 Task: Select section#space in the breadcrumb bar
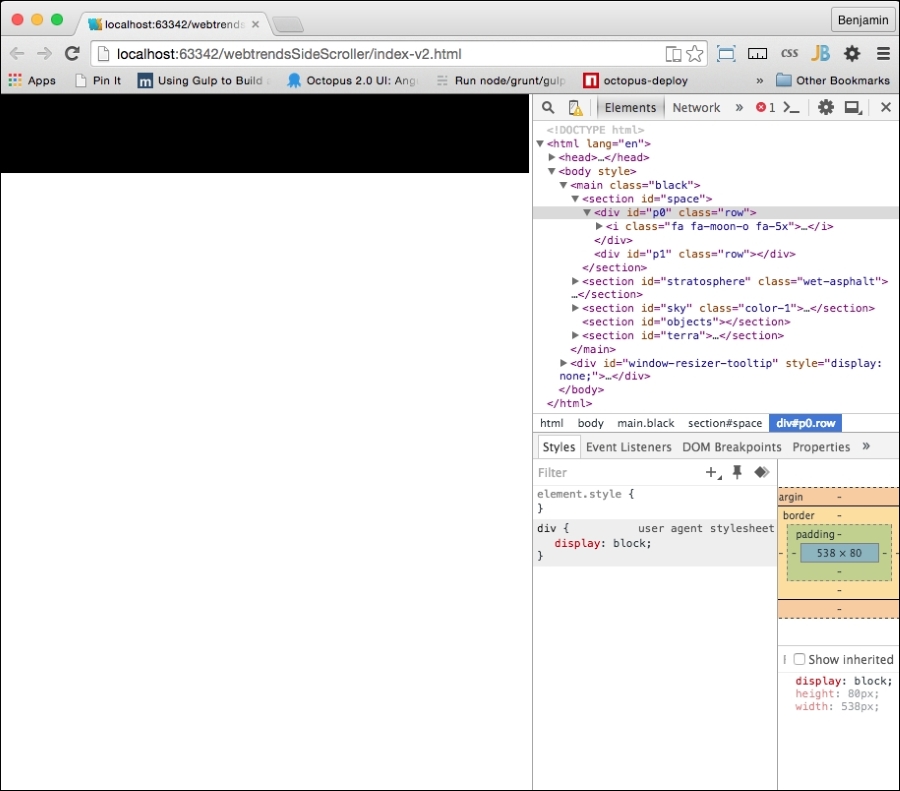[724, 423]
